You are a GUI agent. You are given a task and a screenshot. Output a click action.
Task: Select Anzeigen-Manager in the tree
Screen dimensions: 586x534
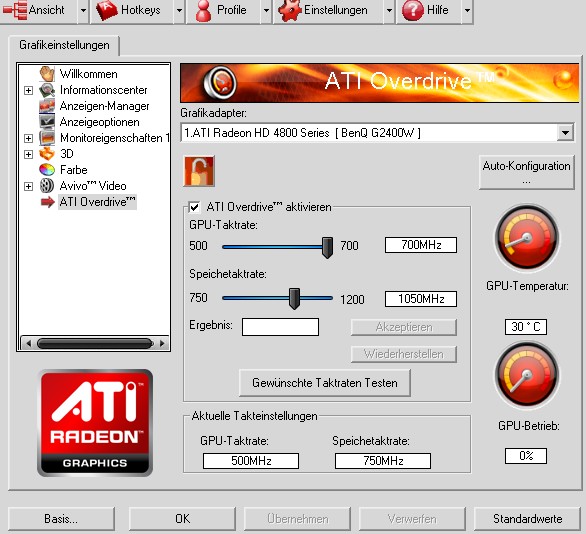tap(104, 106)
